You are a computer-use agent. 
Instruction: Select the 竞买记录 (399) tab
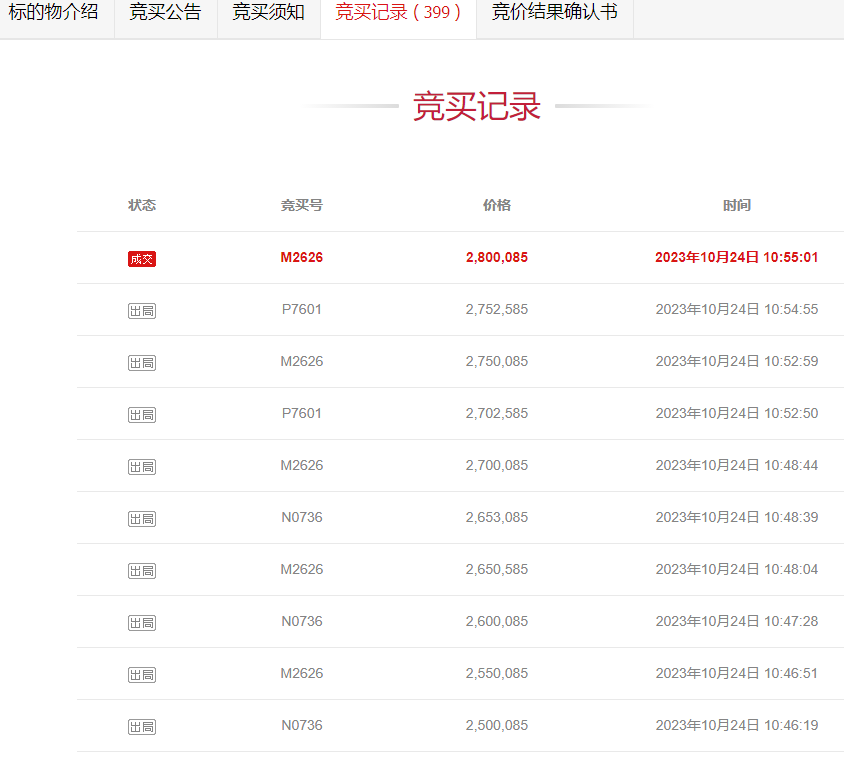pos(398,13)
